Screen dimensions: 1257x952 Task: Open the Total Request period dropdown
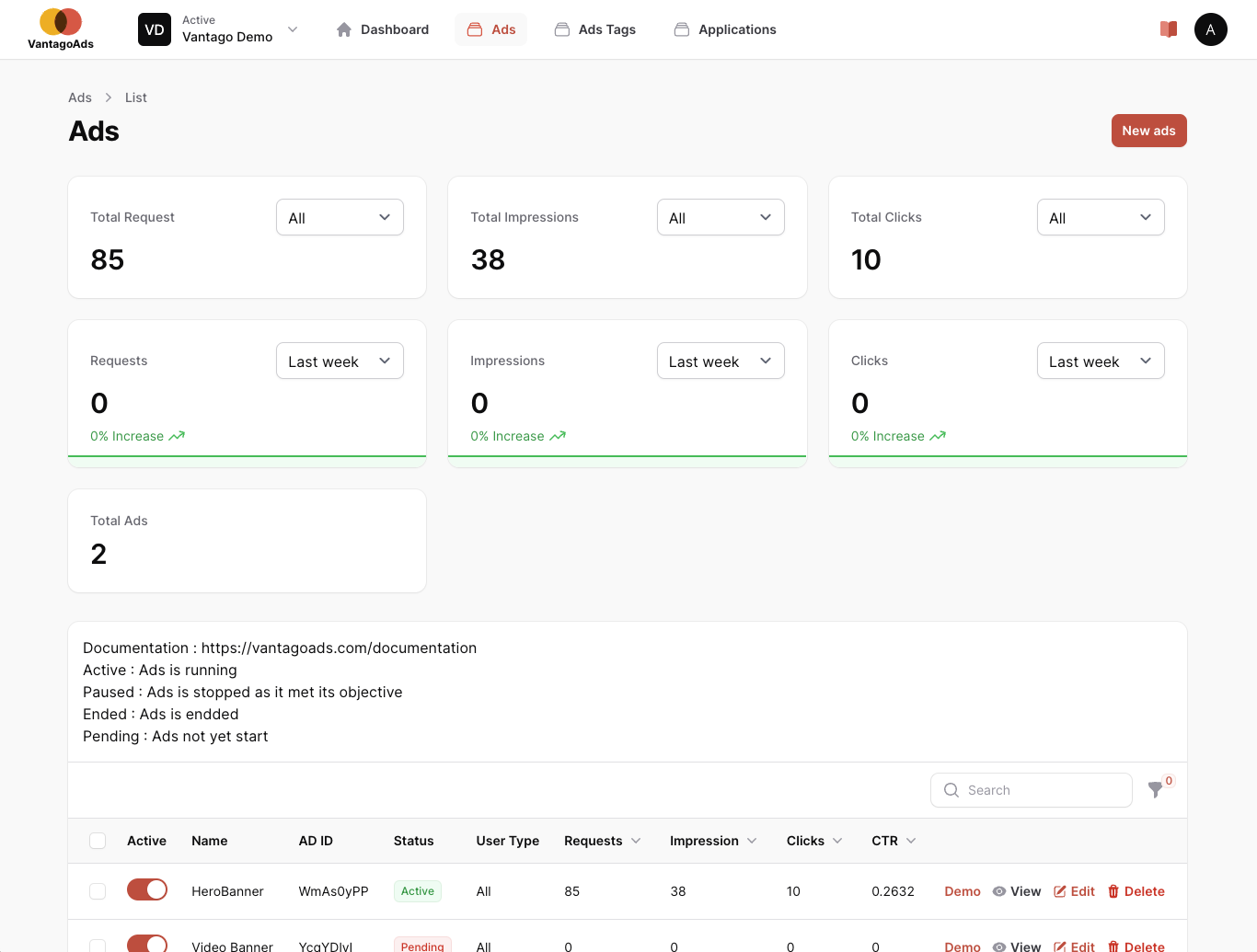(x=340, y=217)
